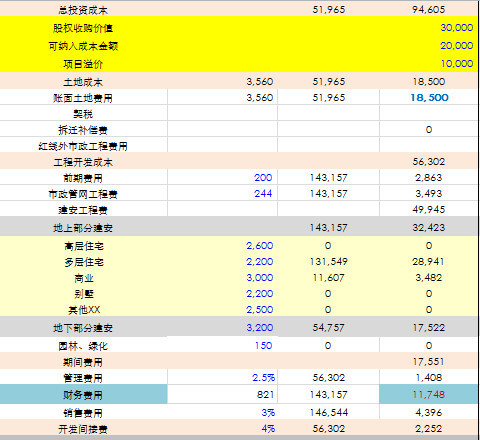Image resolution: width=480 pixels, height=440 pixels.
Task: Click the 红线外市政工程费用 label
Action: click(83, 146)
